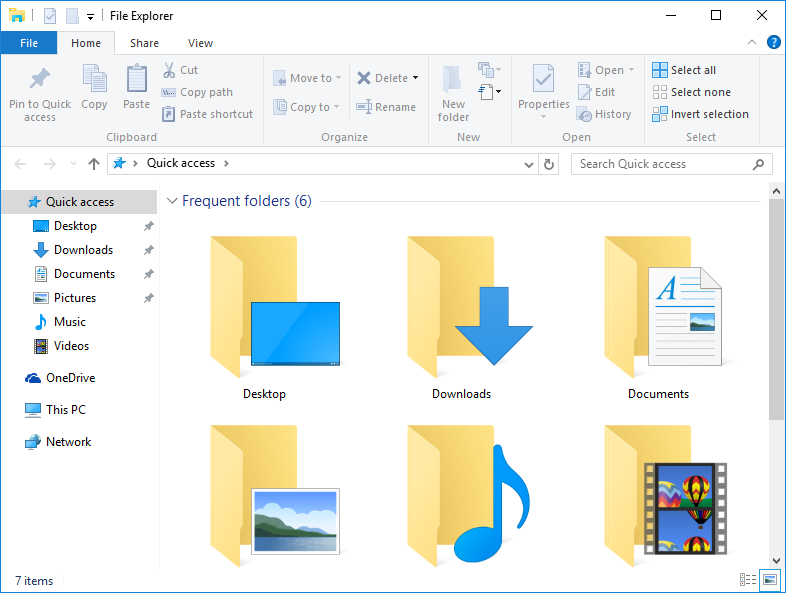The width and height of the screenshot is (786, 593).
Task: Minimize the ribbon with the chevron
Action: 753,43
